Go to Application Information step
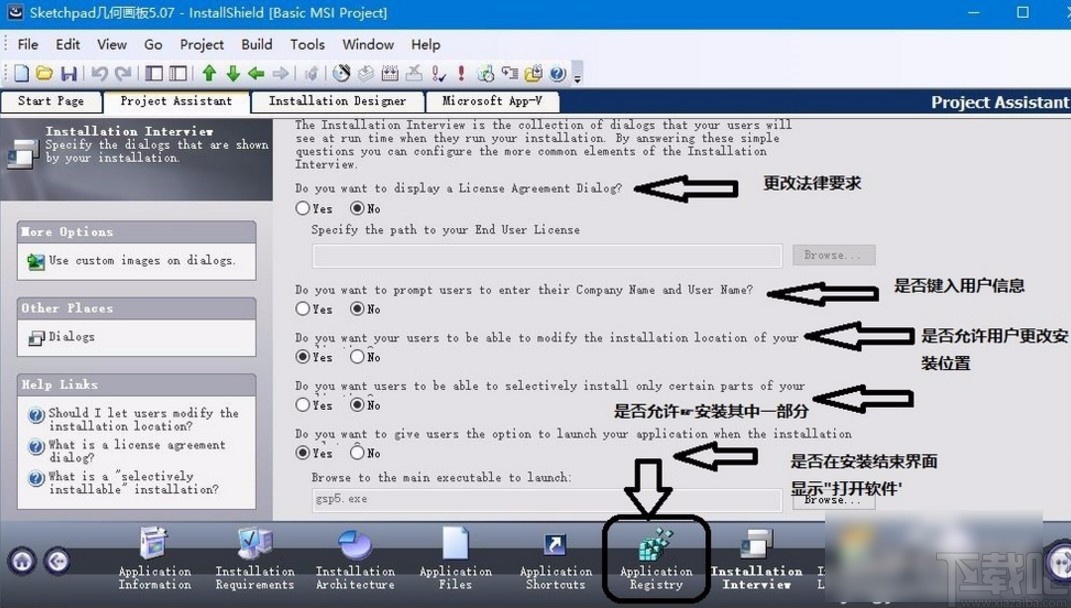The width and height of the screenshot is (1071, 608). coord(154,557)
